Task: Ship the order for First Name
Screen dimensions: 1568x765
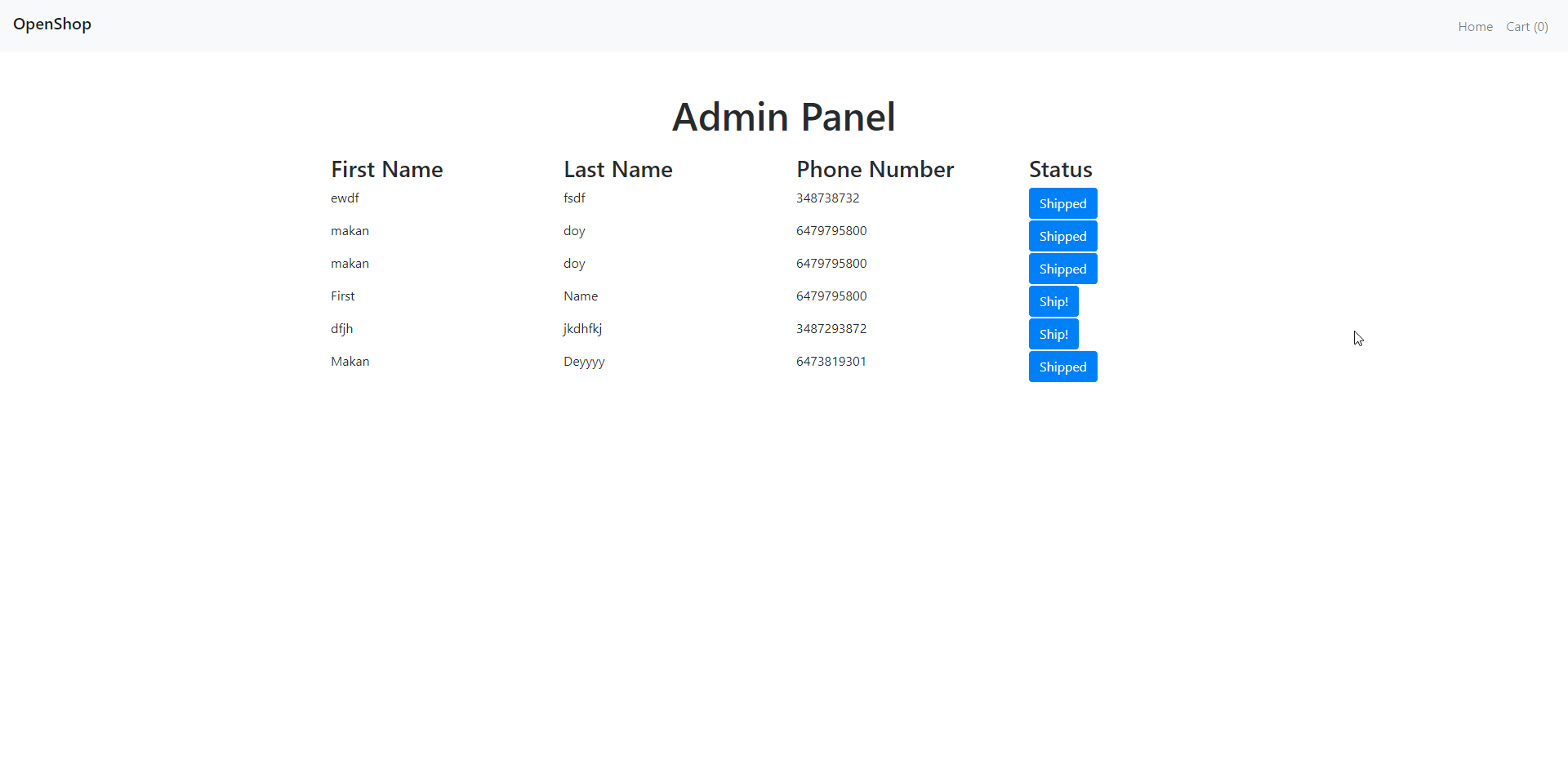Action: click(x=1053, y=301)
